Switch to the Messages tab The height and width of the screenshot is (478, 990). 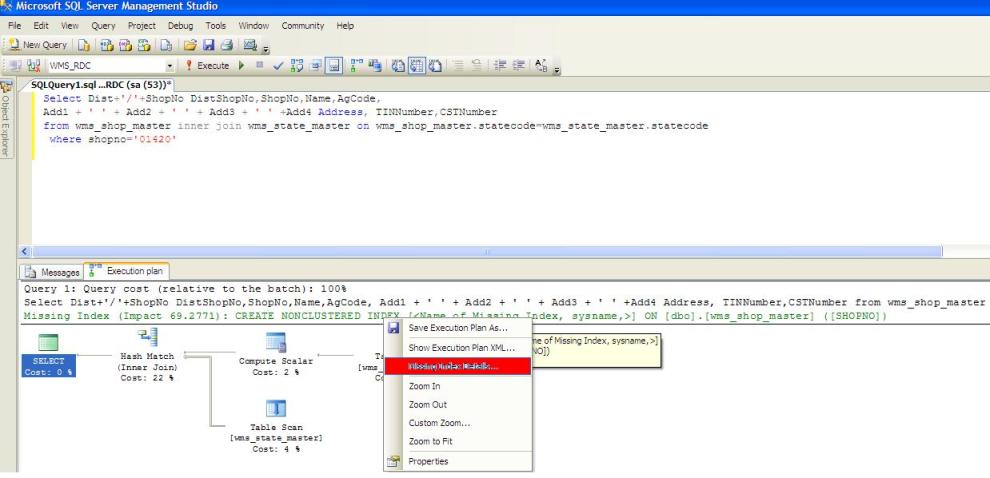click(x=52, y=272)
